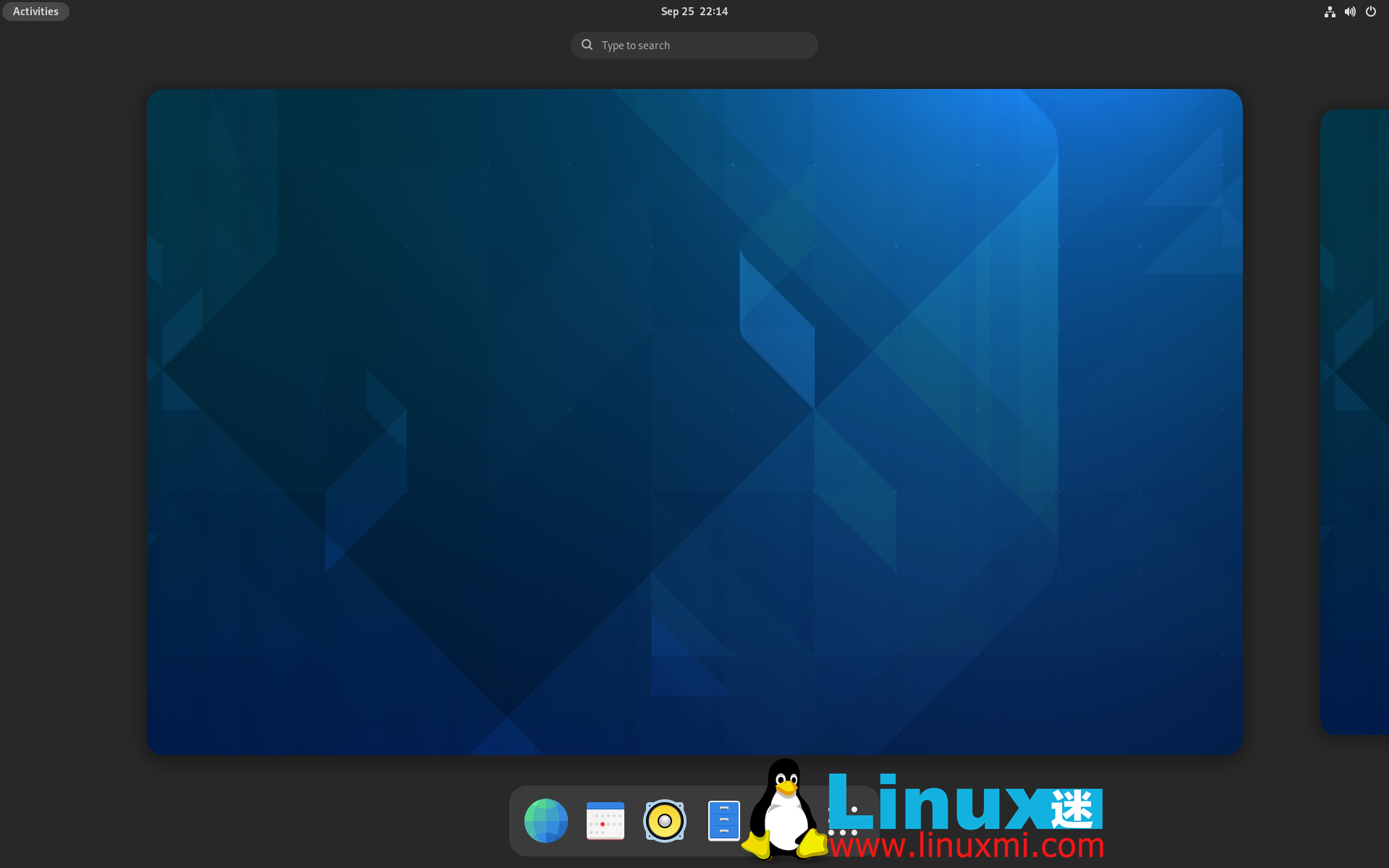Click the volume speaker icon in top bar
Image resolution: width=1389 pixels, height=868 pixels.
[x=1350, y=12]
